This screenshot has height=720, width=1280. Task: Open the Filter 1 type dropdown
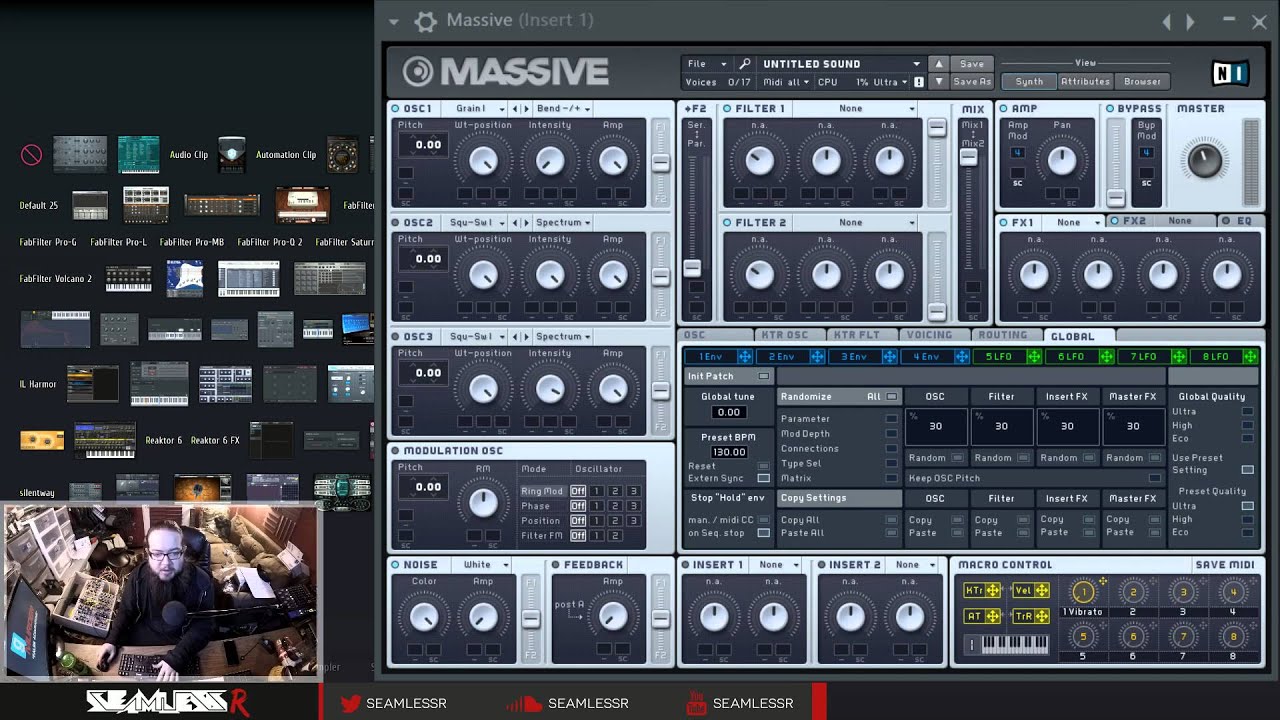[x=855, y=109]
